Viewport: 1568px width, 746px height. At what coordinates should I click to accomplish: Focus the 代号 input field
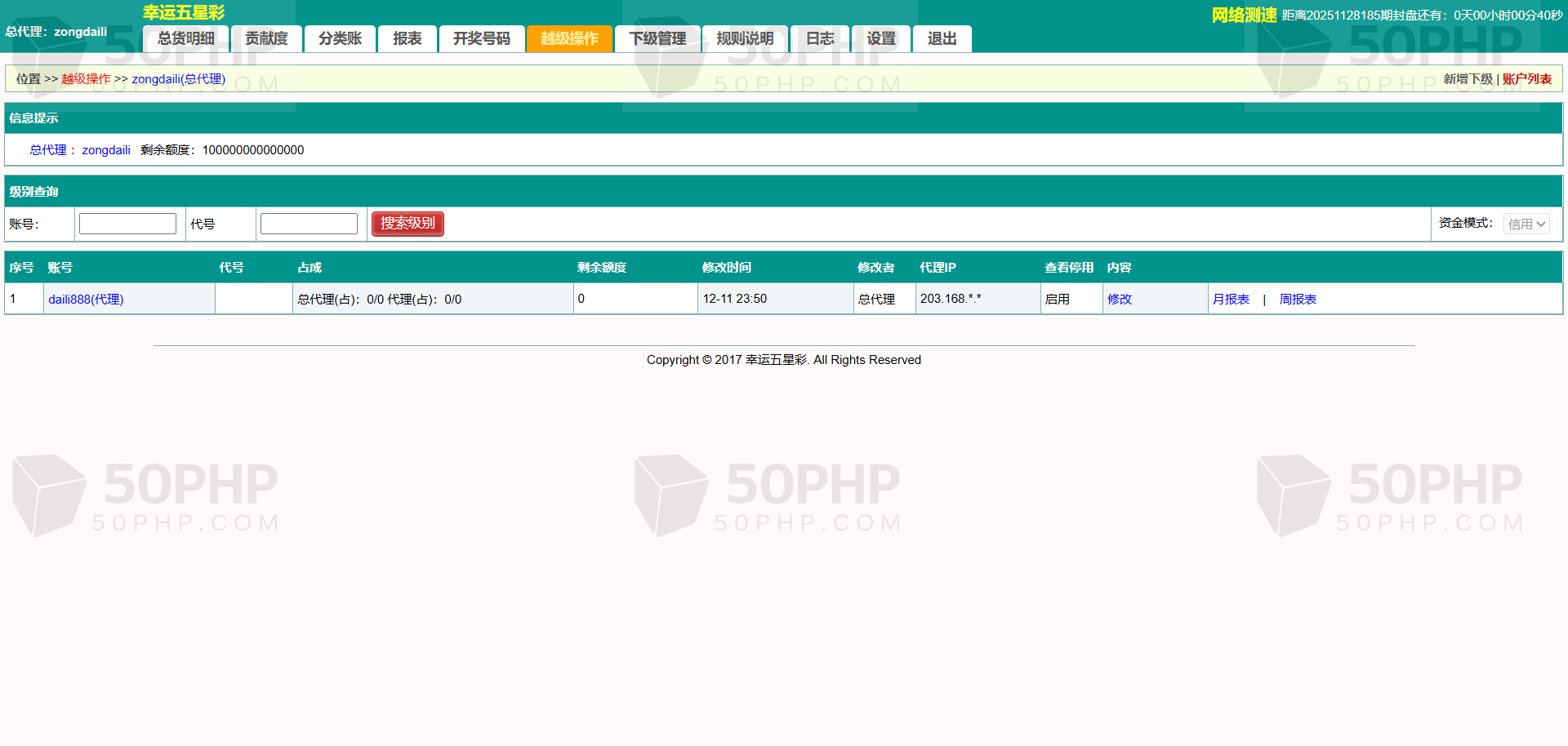pos(309,224)
